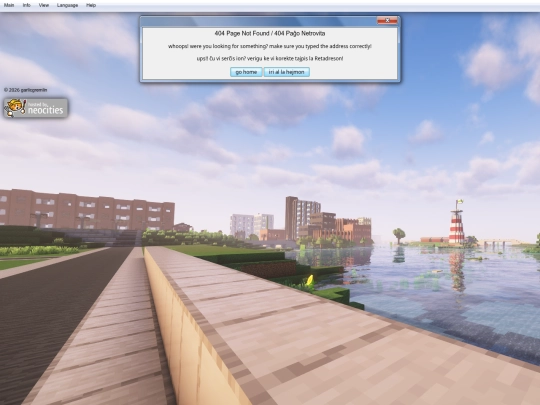Click the go home button
The height and width of the screenshot is (405, 540).
coord(246,72)
